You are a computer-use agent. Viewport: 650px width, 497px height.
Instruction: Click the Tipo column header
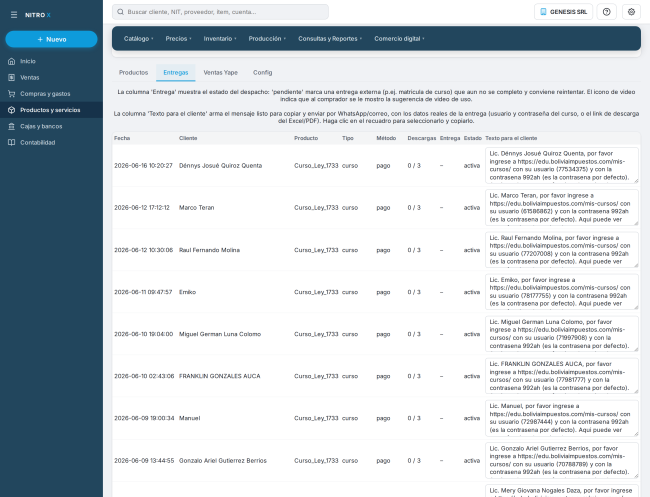348,138
